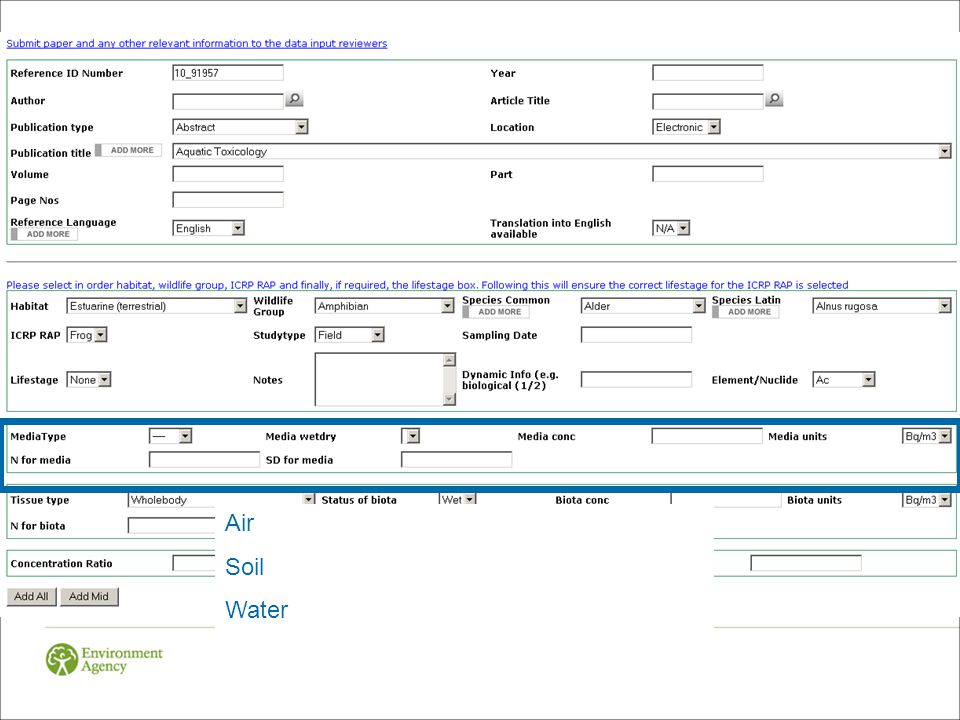The height and width of the screenshot is (720, 960).
Task: Click the N for biota input field
Action: coord(171,525)
